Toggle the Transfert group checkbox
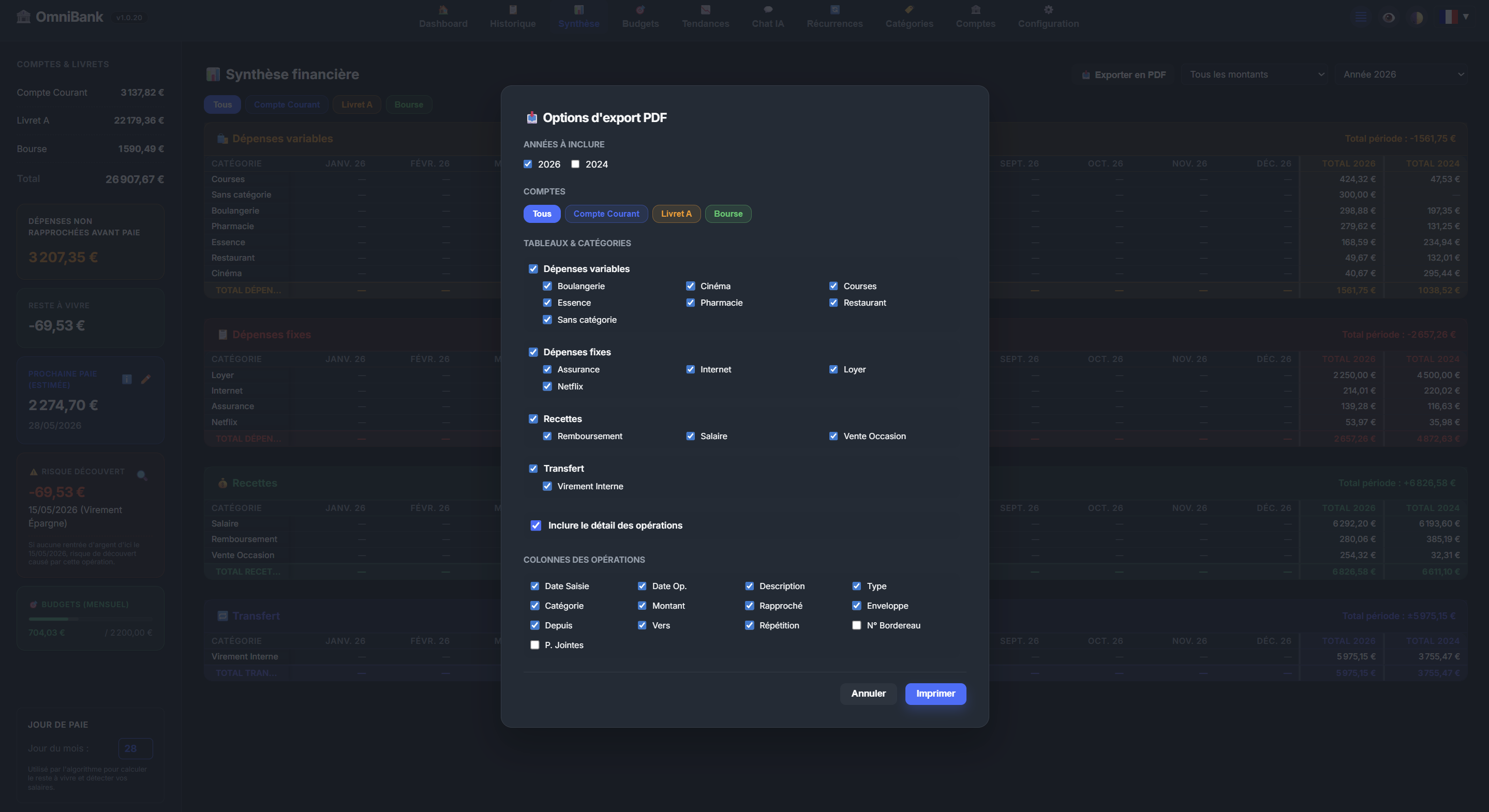 533,469
